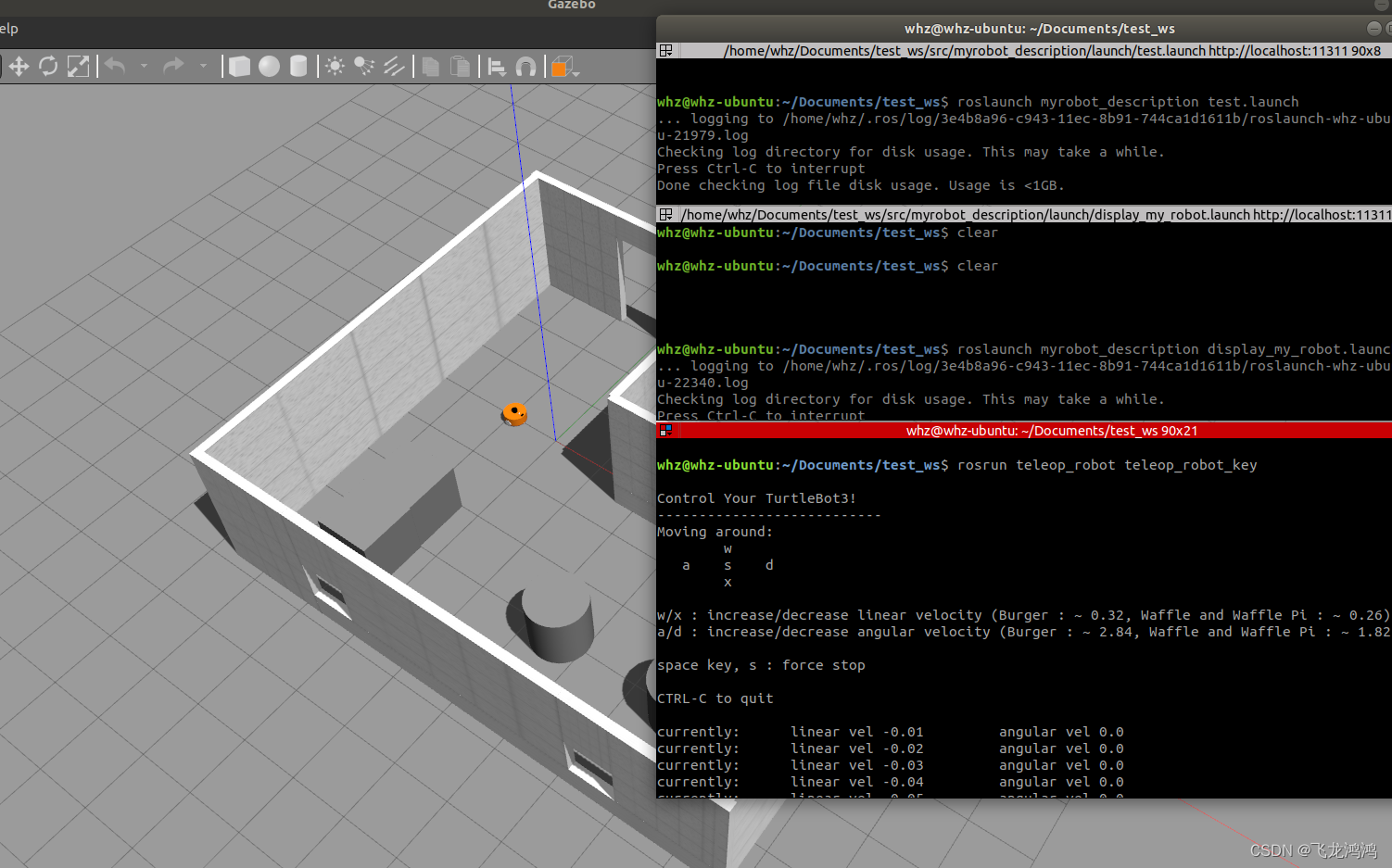Image resolution: width=1392 pixels, height=868 pixels.
Task: Click 'Done checking log file disk usage' line
Action: (x=860, y=185)
